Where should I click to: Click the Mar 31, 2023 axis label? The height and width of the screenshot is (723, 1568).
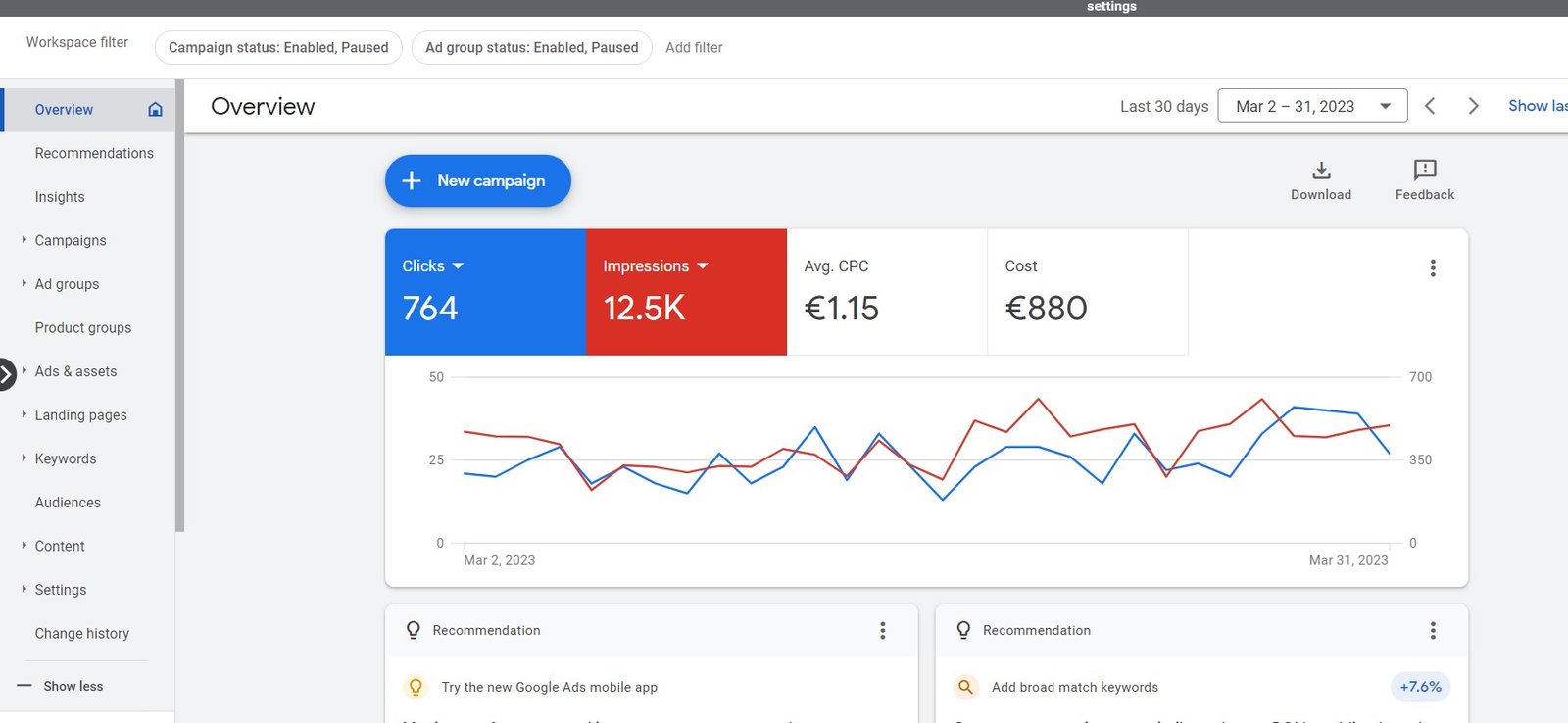(x=1348, y=560)
